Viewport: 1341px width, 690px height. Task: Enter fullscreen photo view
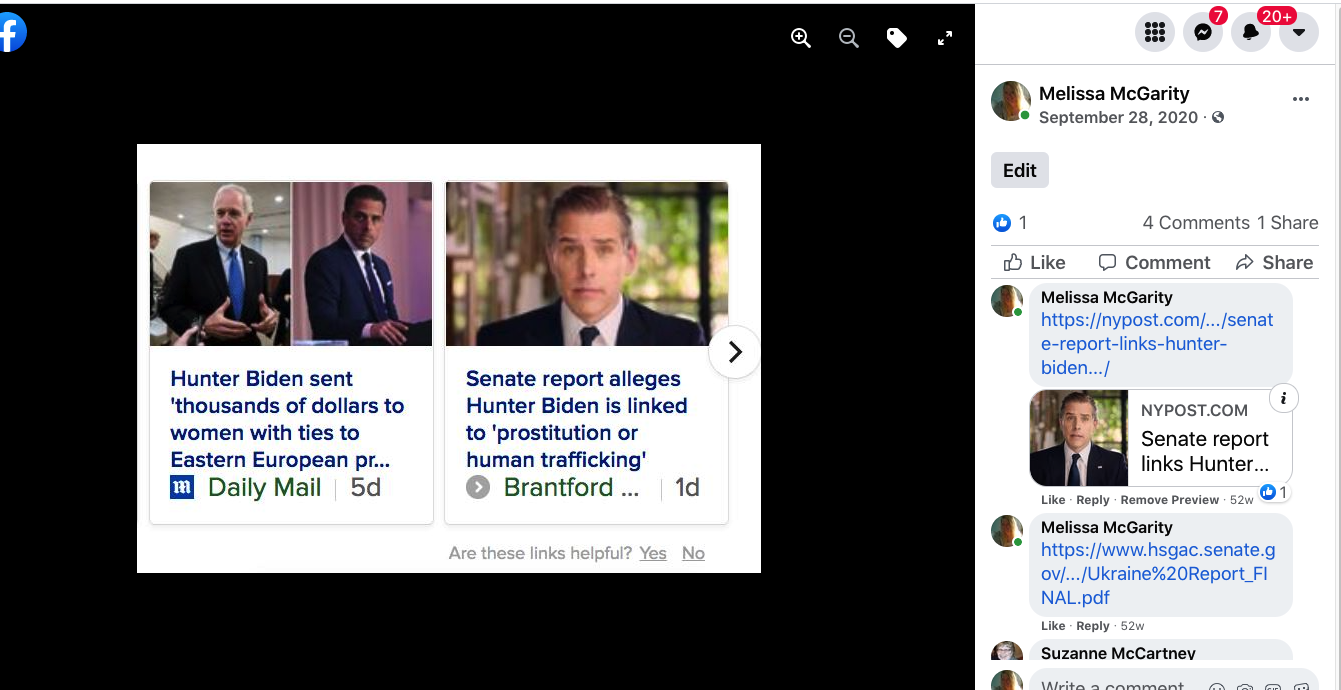(x=945, y=38)
